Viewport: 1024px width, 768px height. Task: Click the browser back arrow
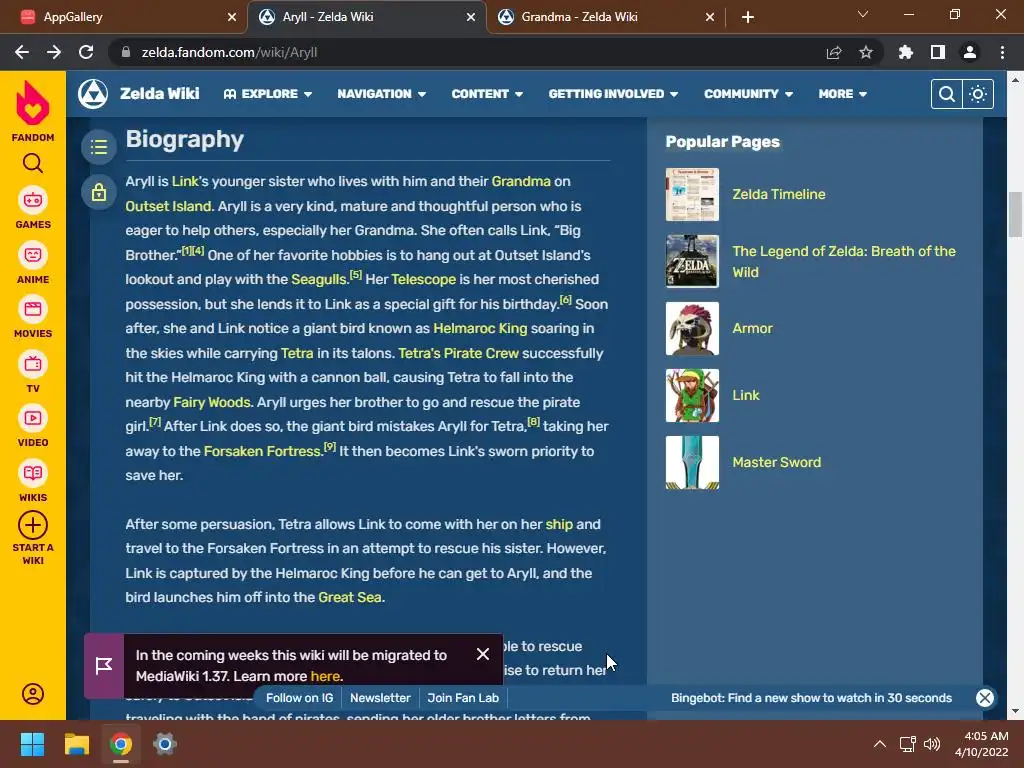[x=22, y=52]
